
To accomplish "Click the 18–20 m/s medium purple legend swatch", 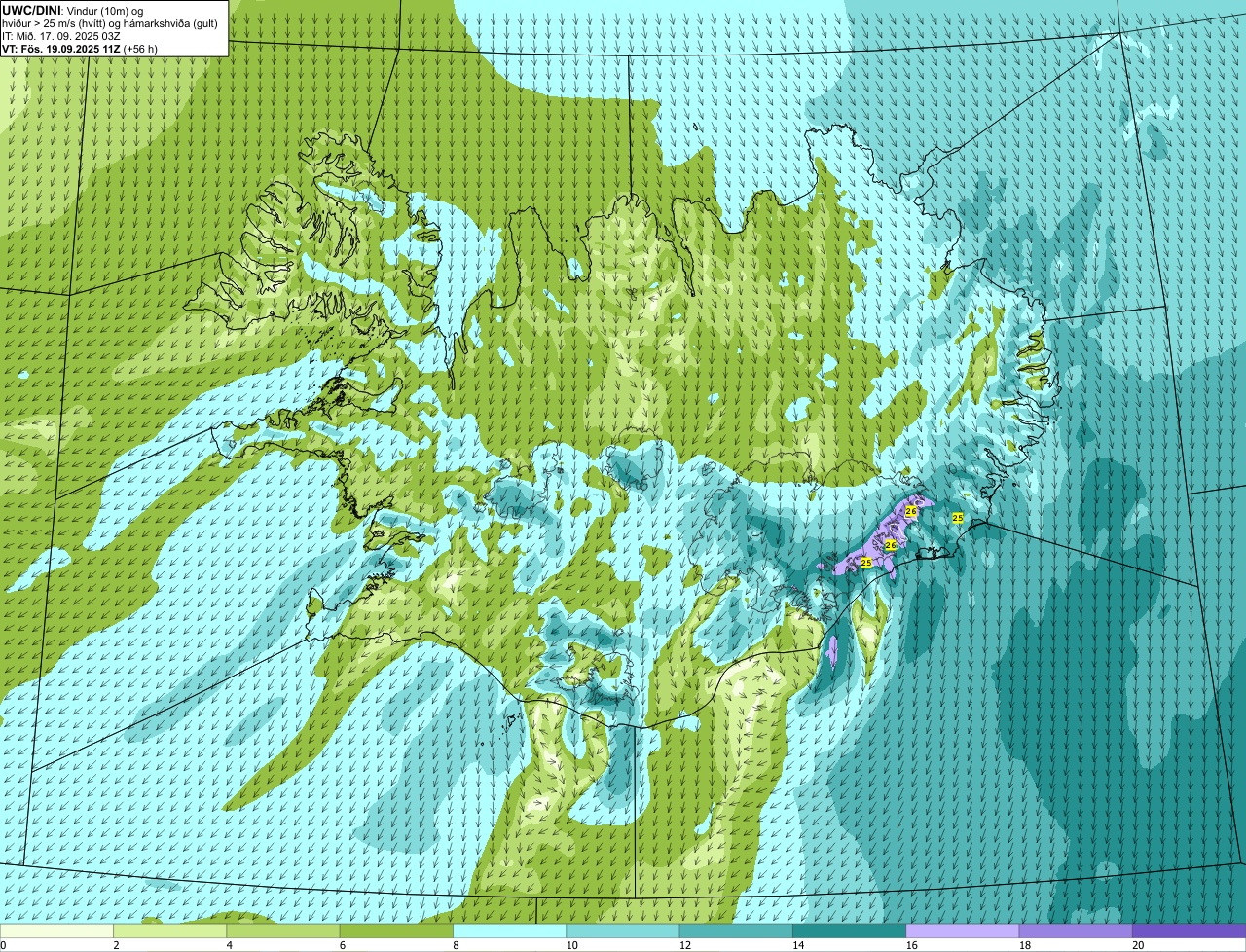I will (1076, 931).
